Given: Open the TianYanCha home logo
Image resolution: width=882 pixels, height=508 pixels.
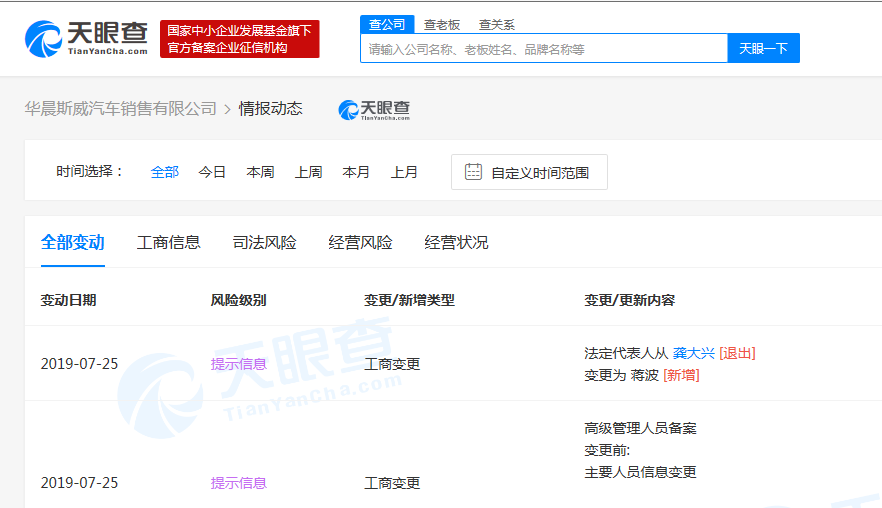Looking at the screenshot, I should coord(86,39).
